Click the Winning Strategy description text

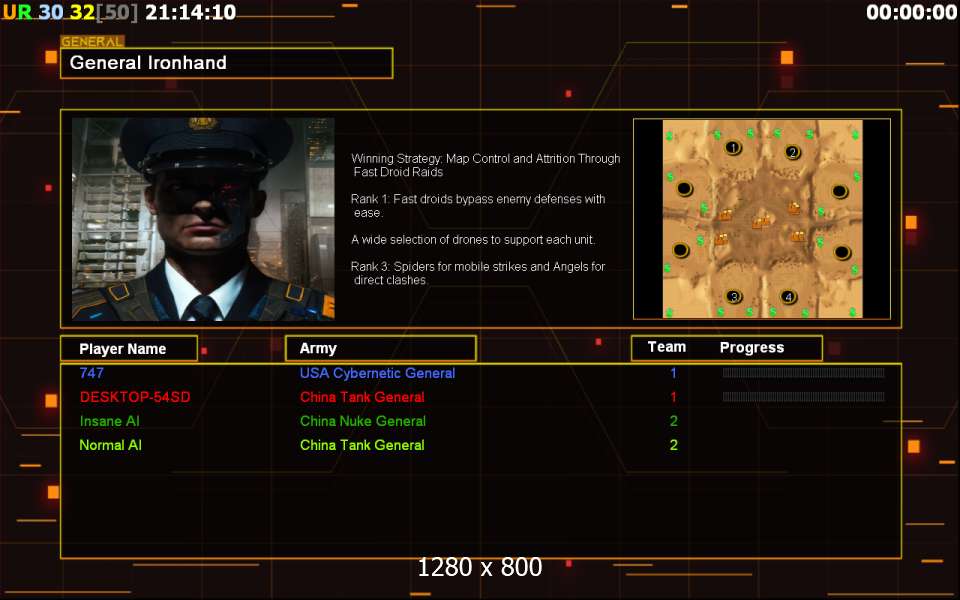tap(486, 165)
